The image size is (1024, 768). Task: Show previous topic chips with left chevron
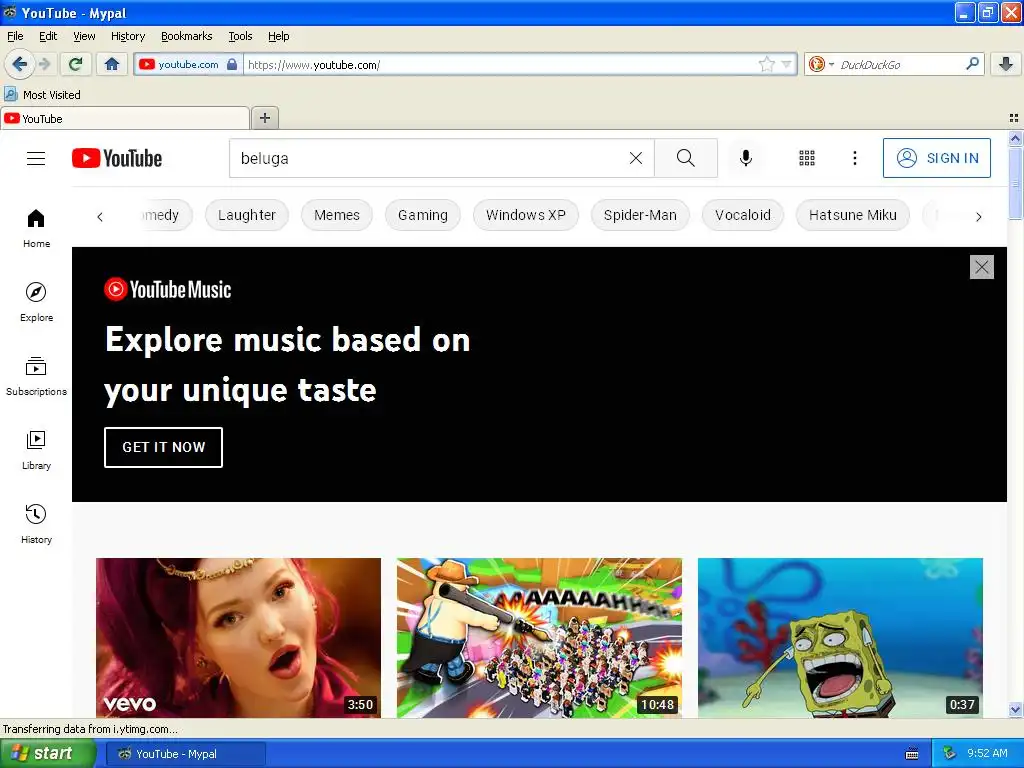coord(100,217)
